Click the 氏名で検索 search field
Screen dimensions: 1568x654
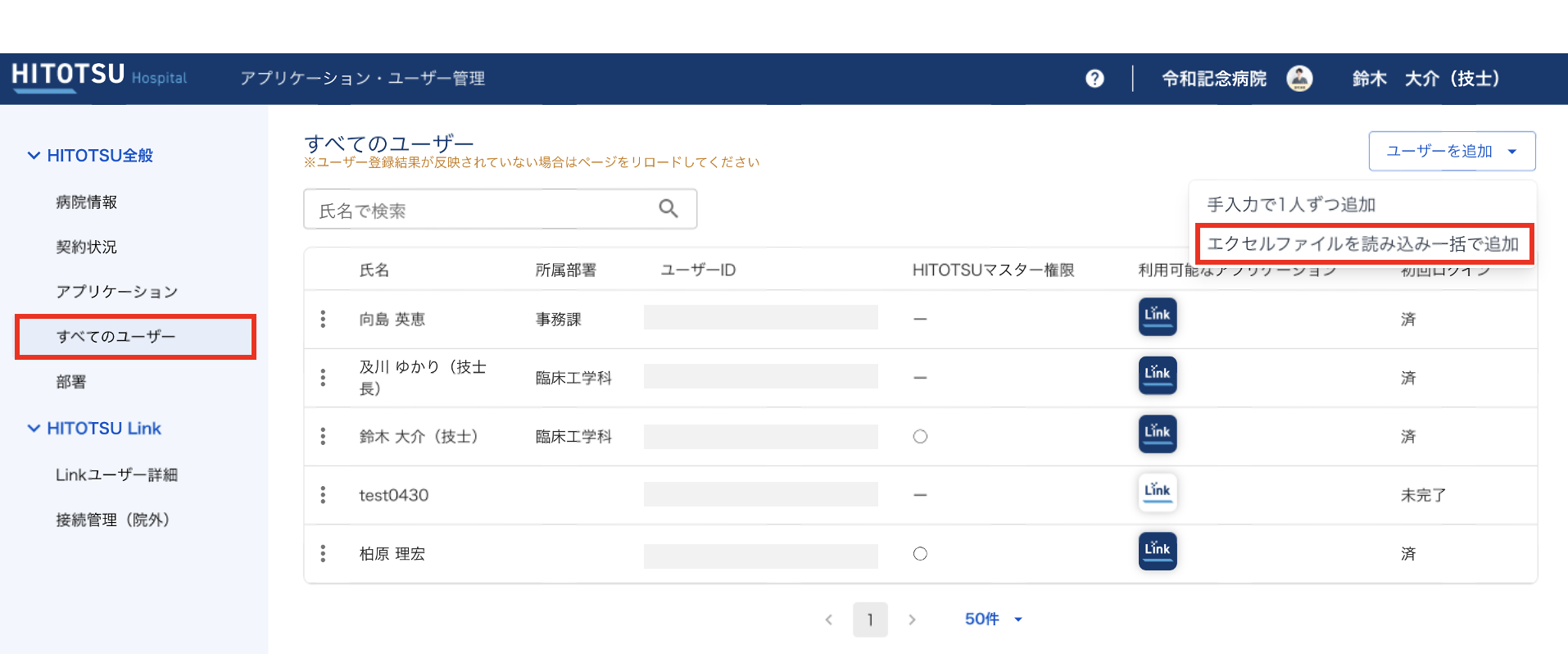(483, 211)
